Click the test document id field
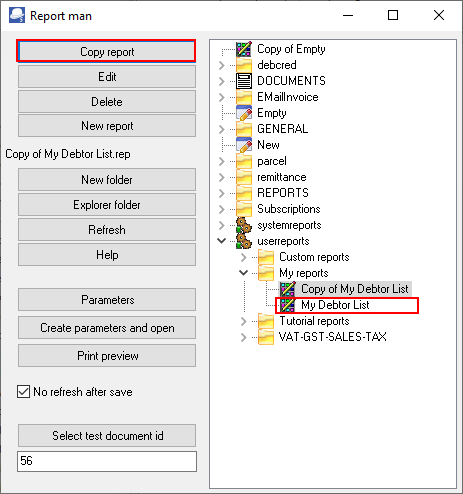This screenshot has width=463, height=494. point(107,461)
